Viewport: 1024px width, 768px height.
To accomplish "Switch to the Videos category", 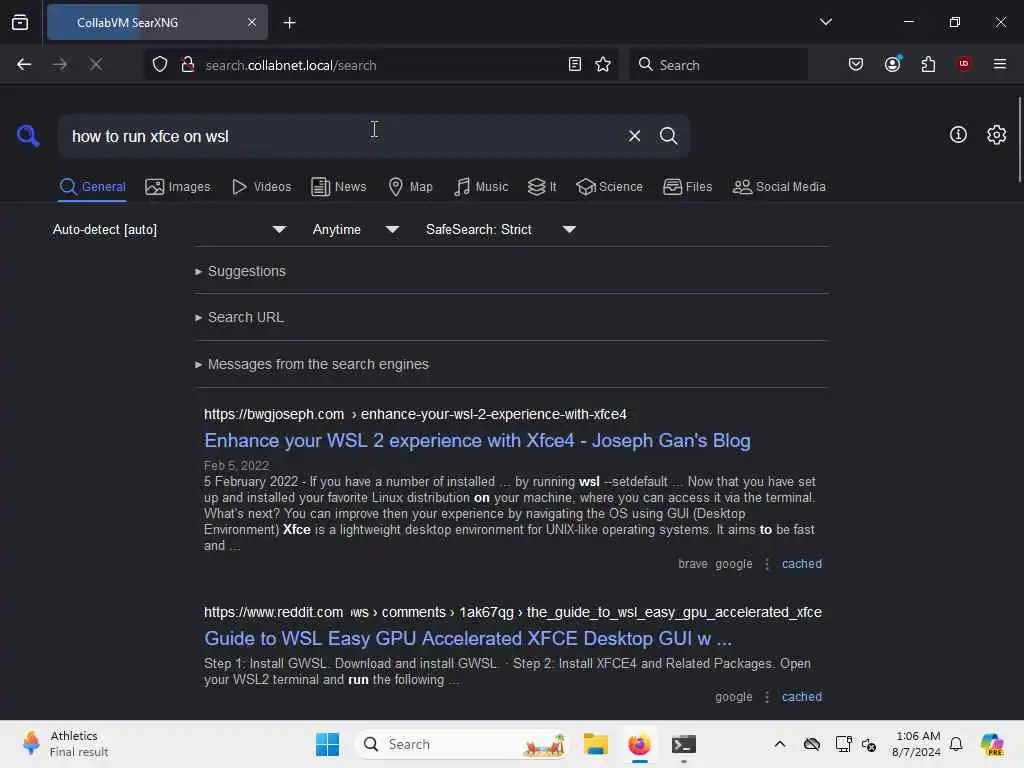I will click(x=261, y=187).
